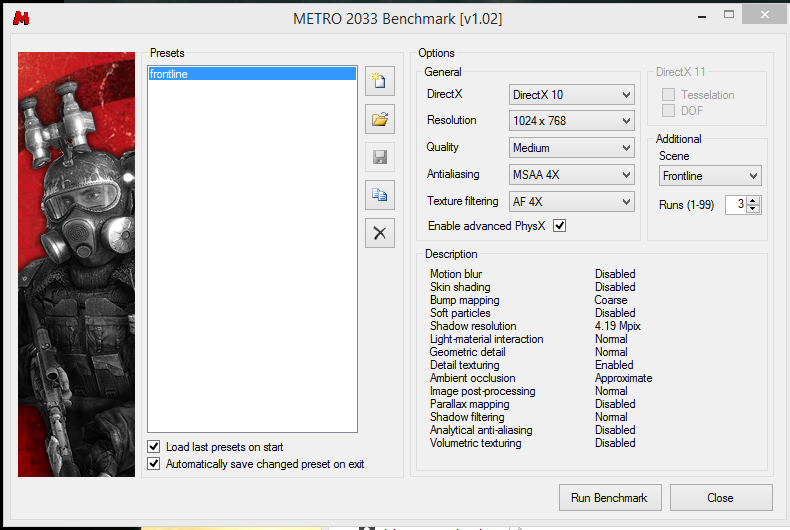Minimize the Metro 2033 Benchmark window
The image size is (790, 530).
702,16
